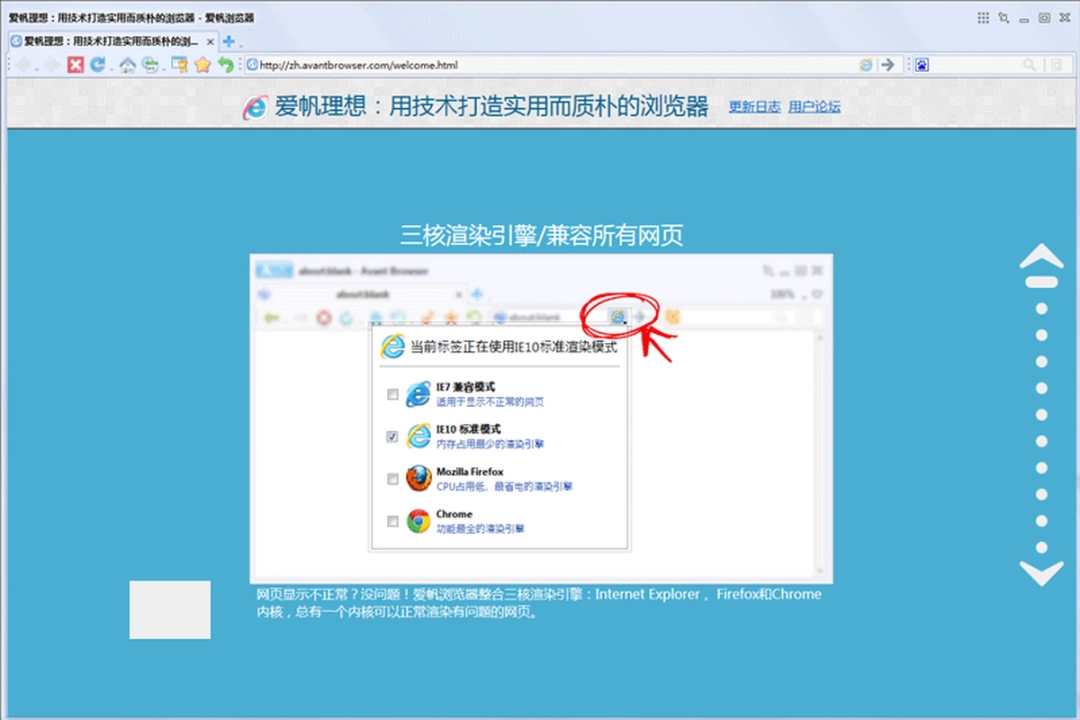Check the Mozilla Firefox engine checkbox
Viewport: 1080px width, 720px height.
point(393,478)
